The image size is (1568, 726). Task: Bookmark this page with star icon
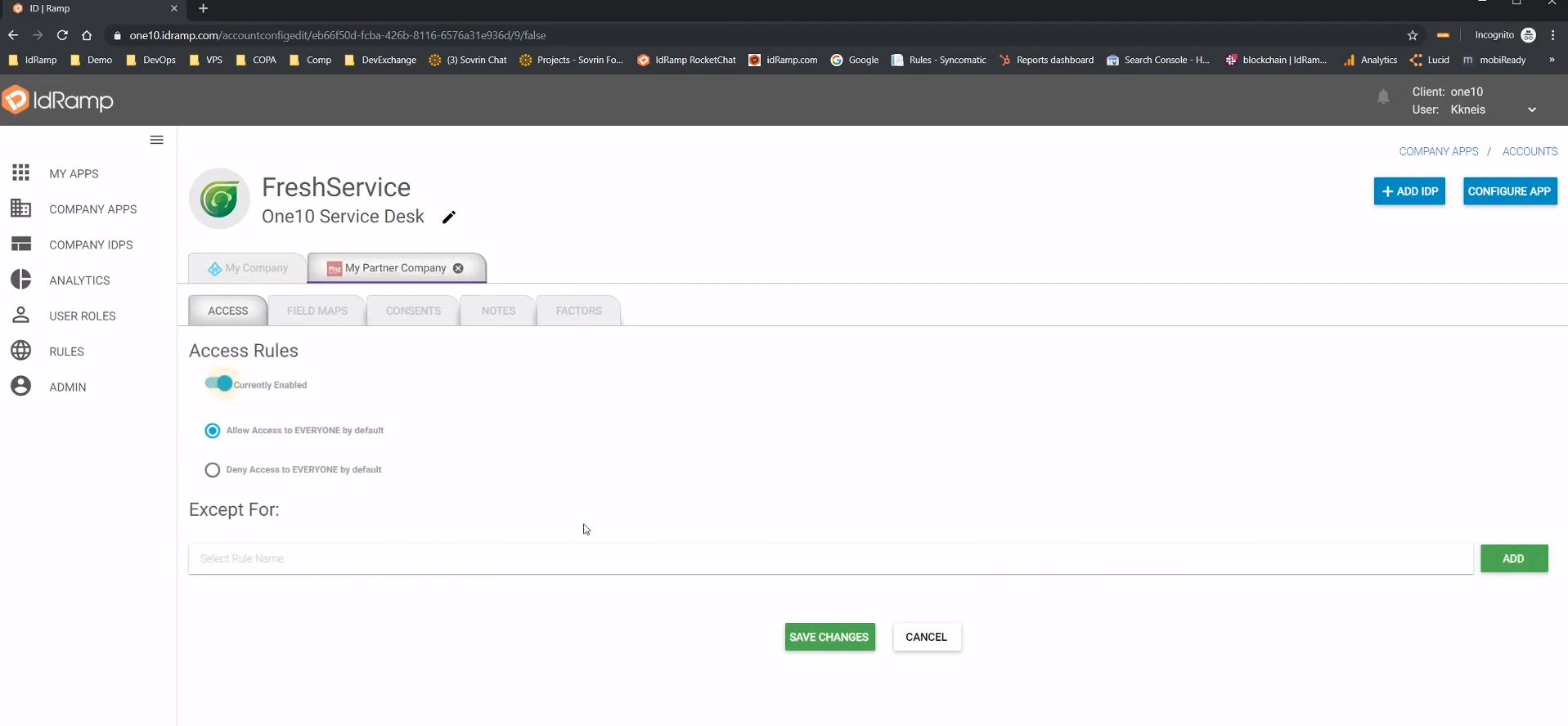point(1413,35)
